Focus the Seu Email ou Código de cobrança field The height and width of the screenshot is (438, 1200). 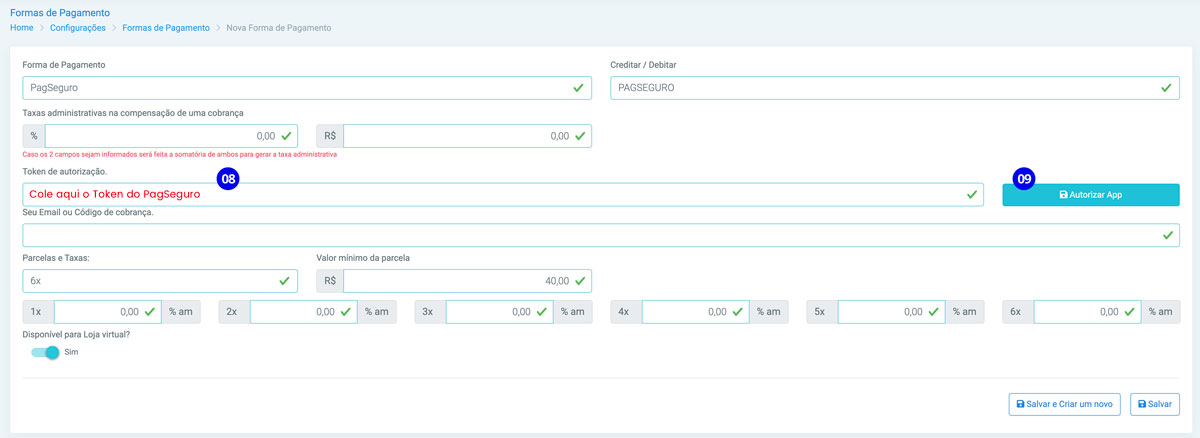coord(601,235)
